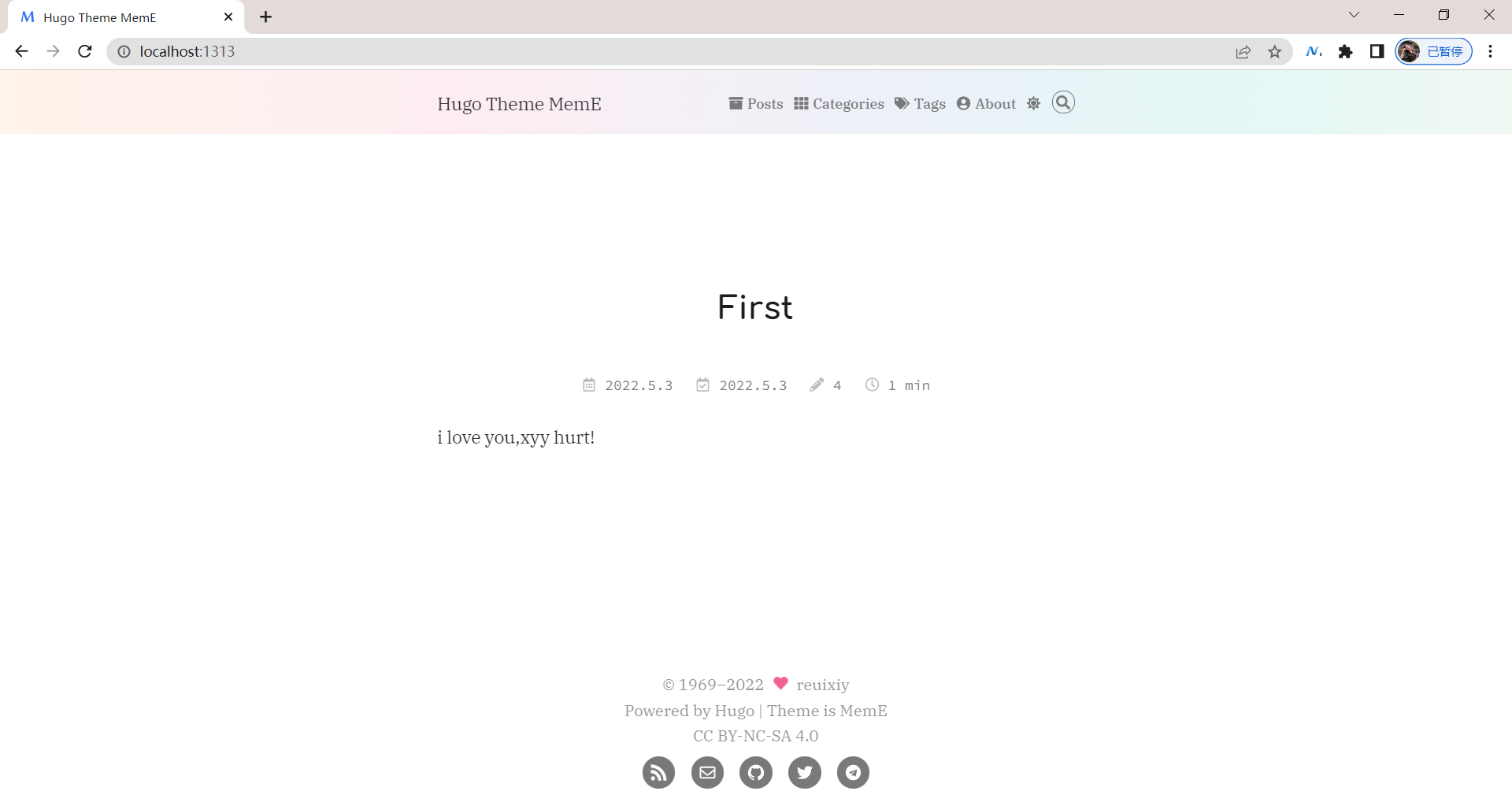Open the Chrome three-dot menu

coord(1490,52)
